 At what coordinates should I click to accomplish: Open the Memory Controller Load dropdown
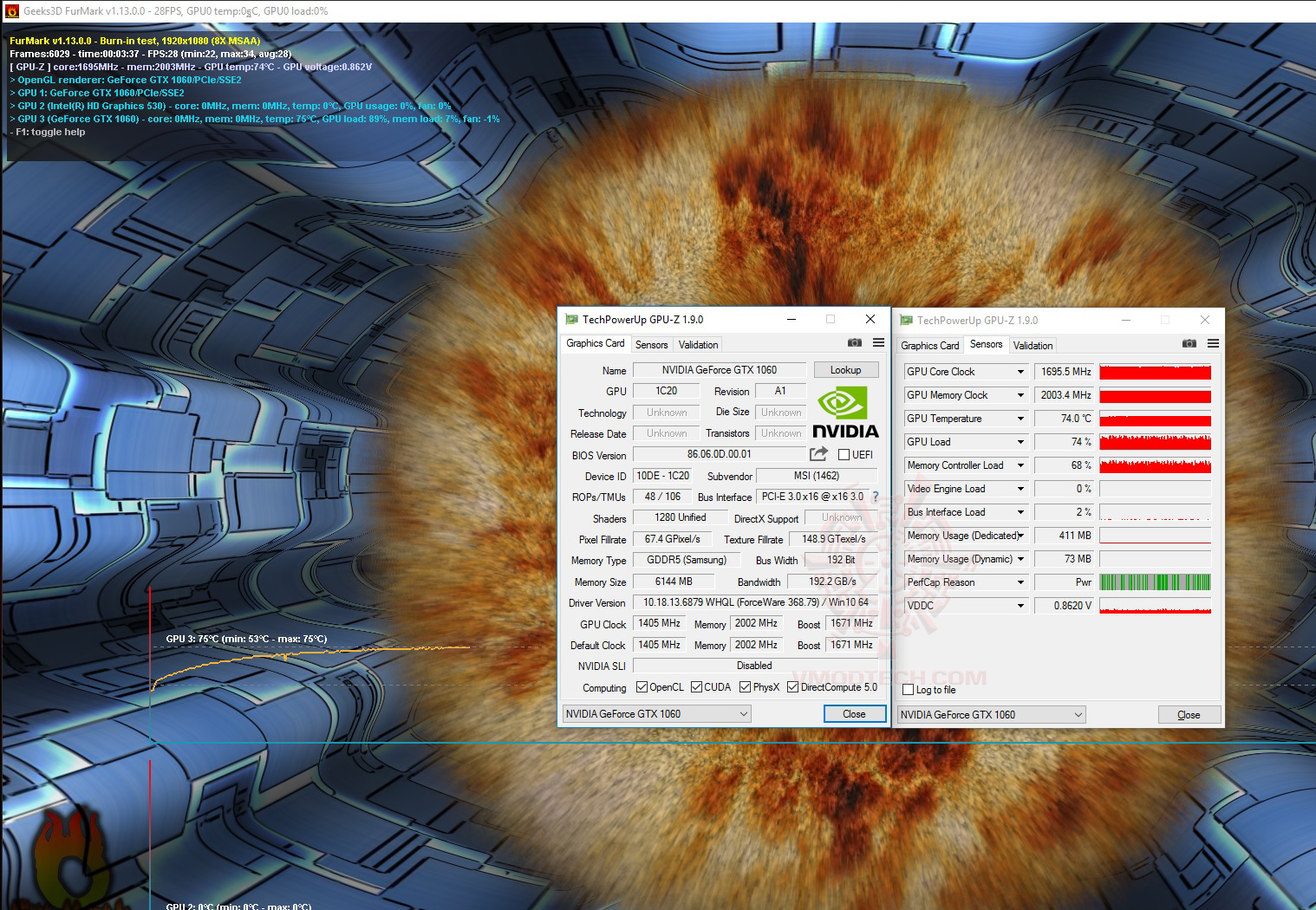click(1020, 465)
